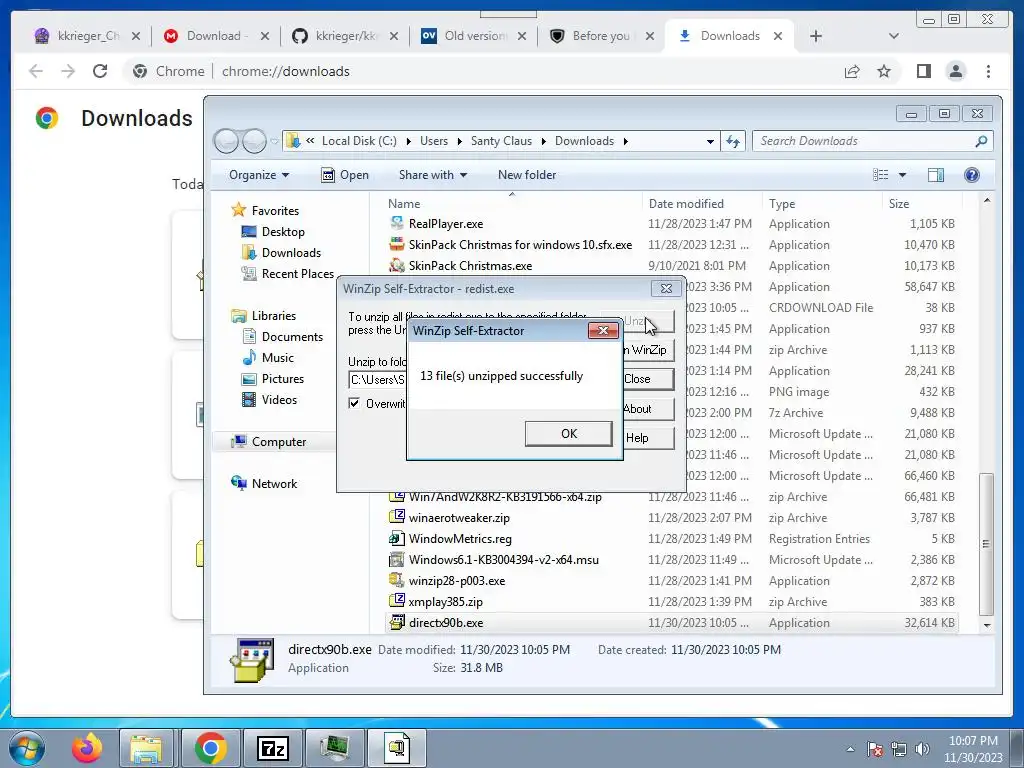Open the address bar history dropdown

(x=711, y=141)
